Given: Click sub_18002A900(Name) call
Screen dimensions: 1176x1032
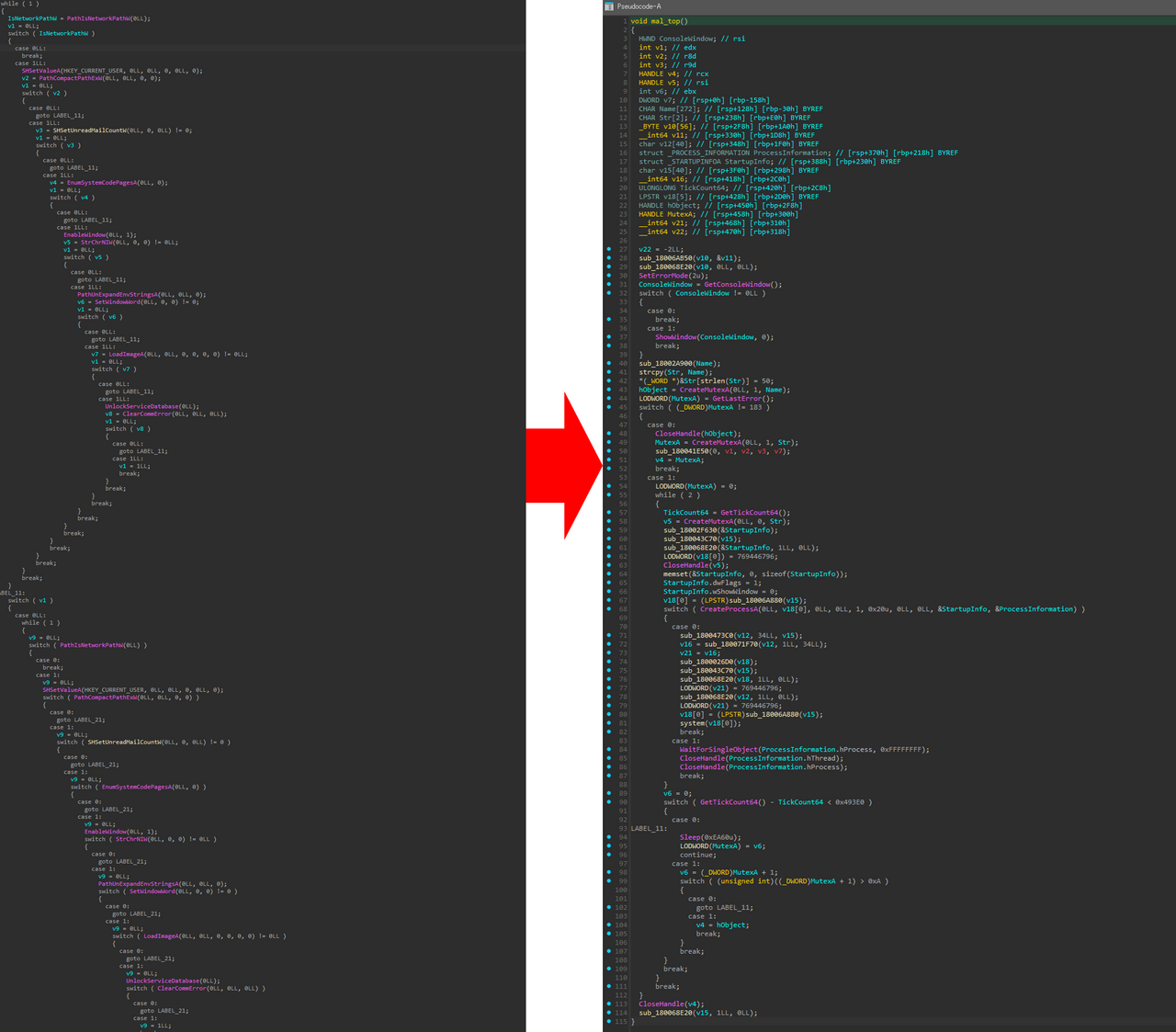Looking at the screenshot, I should click(x=681, y=364).
